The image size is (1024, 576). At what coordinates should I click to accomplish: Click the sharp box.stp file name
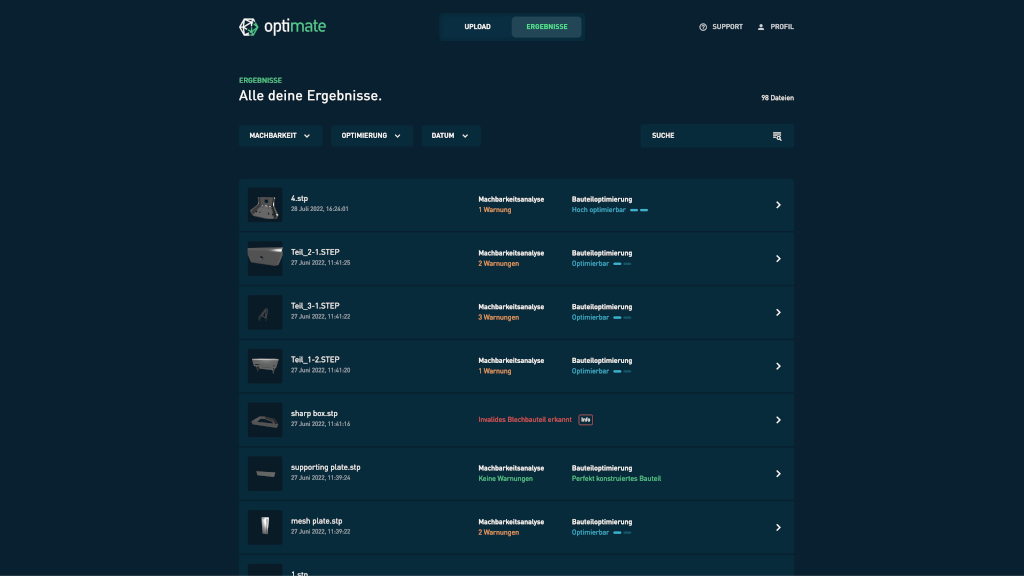click(314, 413)
